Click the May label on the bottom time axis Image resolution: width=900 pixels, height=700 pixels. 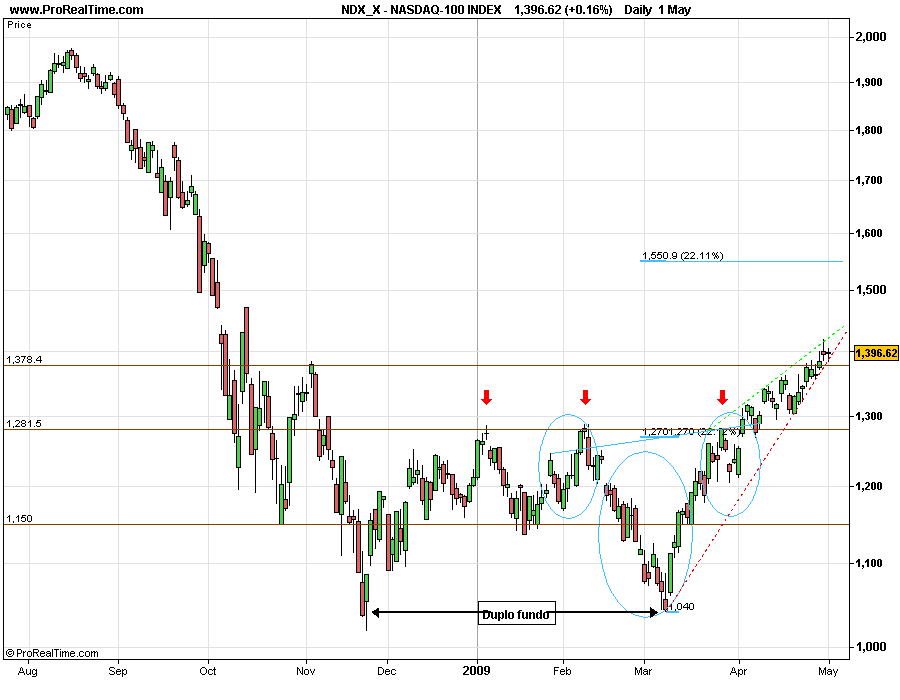click(x=828, y=671)
